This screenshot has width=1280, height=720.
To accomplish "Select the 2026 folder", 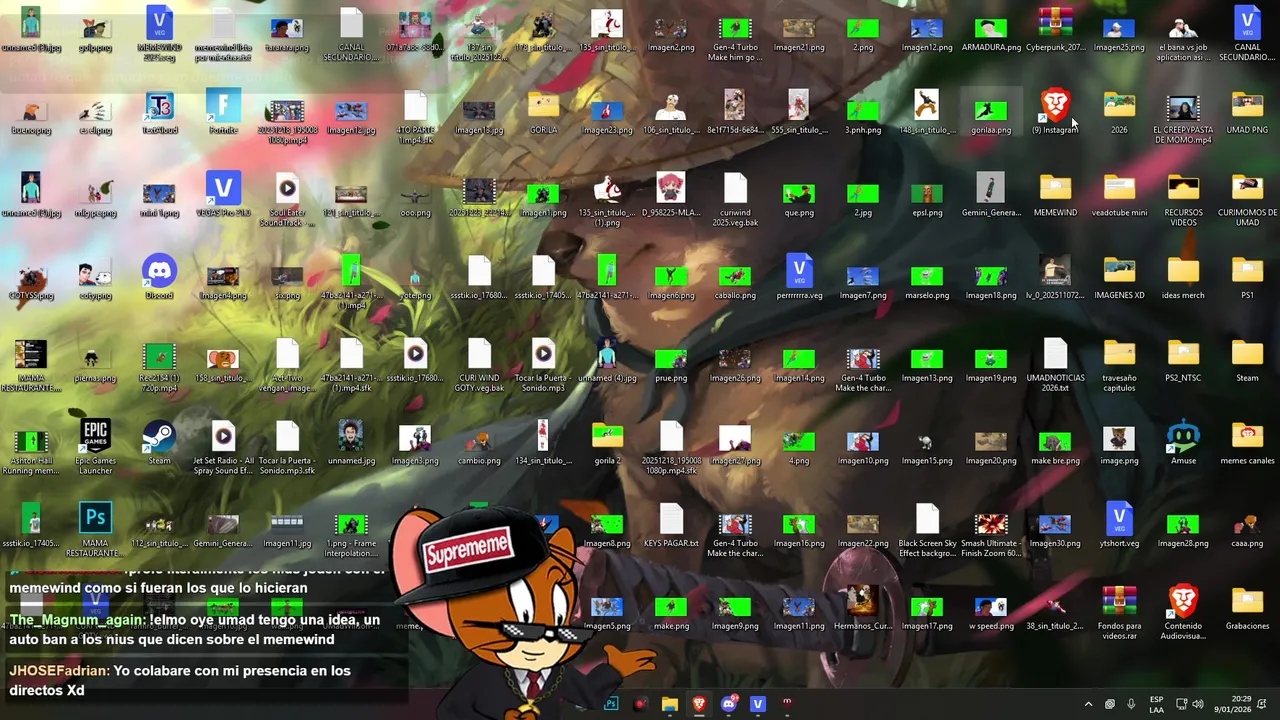I will click(1119, 112).
